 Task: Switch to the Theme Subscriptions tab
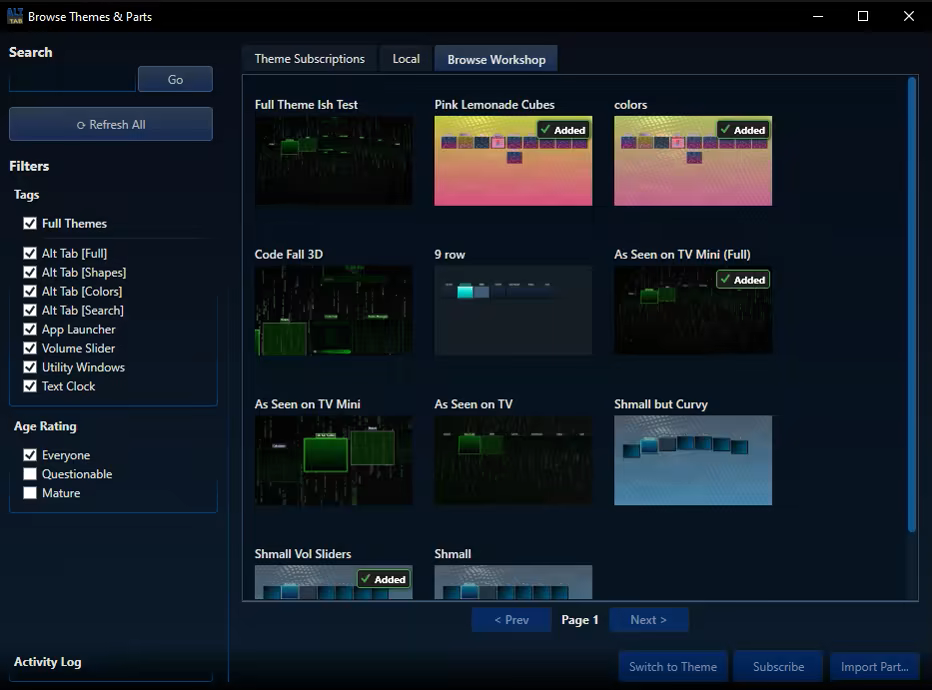pyautogui.click(x=309, y=59)
